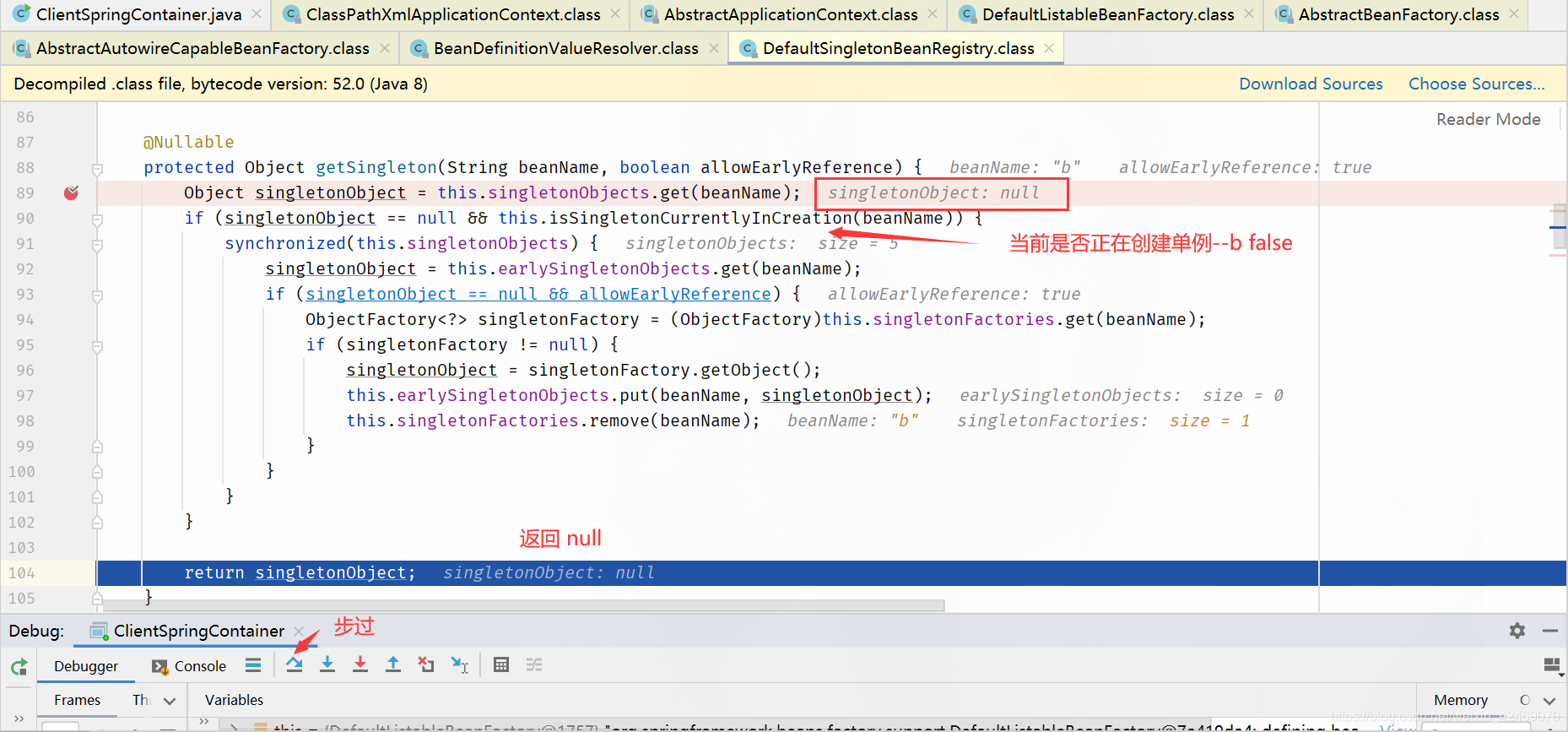This screenshot has width=1568, height=732.
Task: Close the BeanDefinitionValueResolver.class tab
Action: [714, 48]
